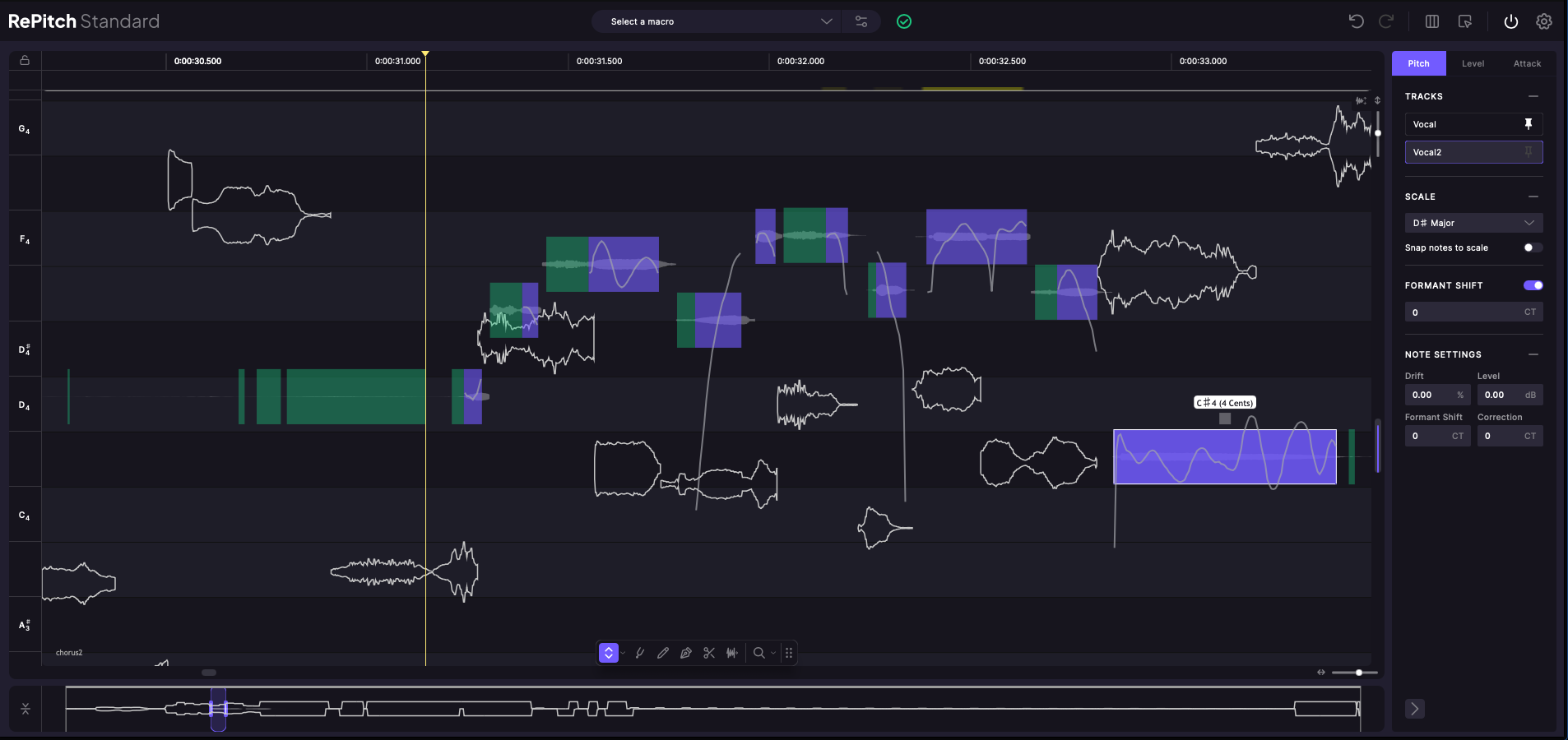Click the power bypass icon

[x=1511, y=21]
